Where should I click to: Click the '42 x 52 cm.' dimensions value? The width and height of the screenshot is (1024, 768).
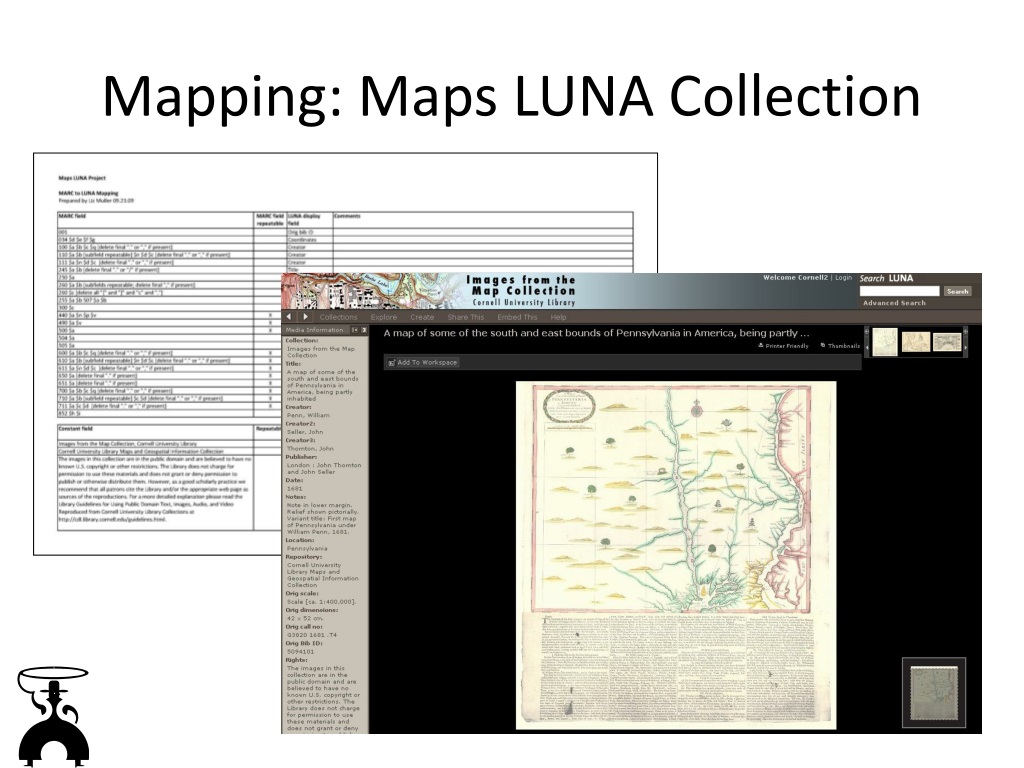[x=305, y=618]
